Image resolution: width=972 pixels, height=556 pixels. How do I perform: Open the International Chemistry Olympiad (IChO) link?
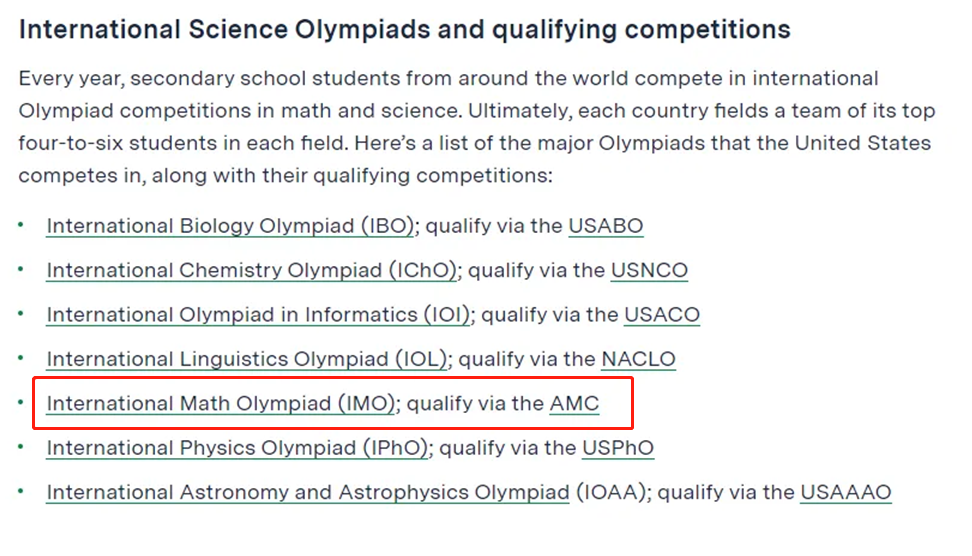[x=251, y=270]
